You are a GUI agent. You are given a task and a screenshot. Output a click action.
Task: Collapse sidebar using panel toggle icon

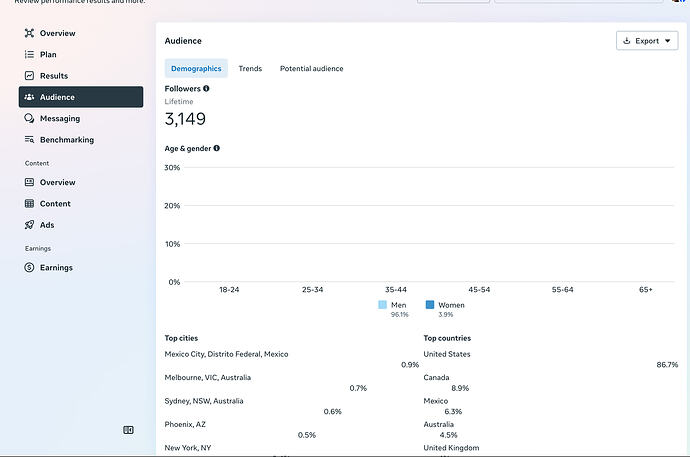point(128,430)
